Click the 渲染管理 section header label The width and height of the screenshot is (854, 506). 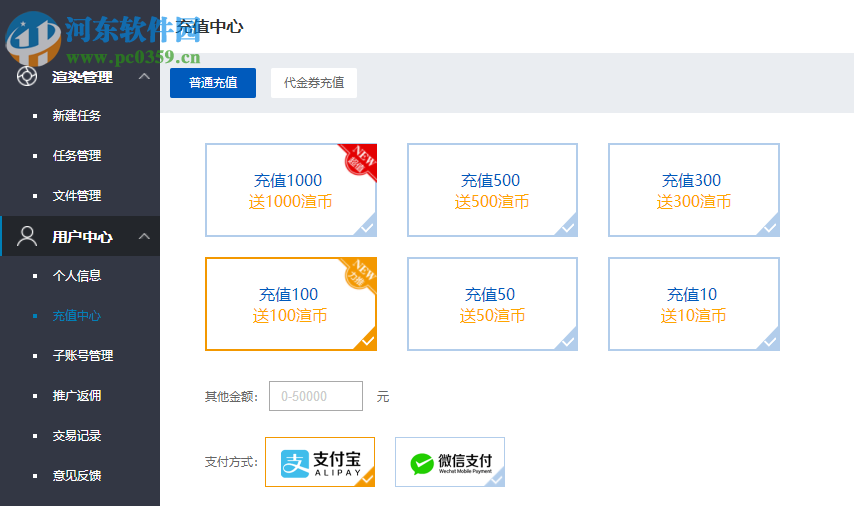coord(82,77)
